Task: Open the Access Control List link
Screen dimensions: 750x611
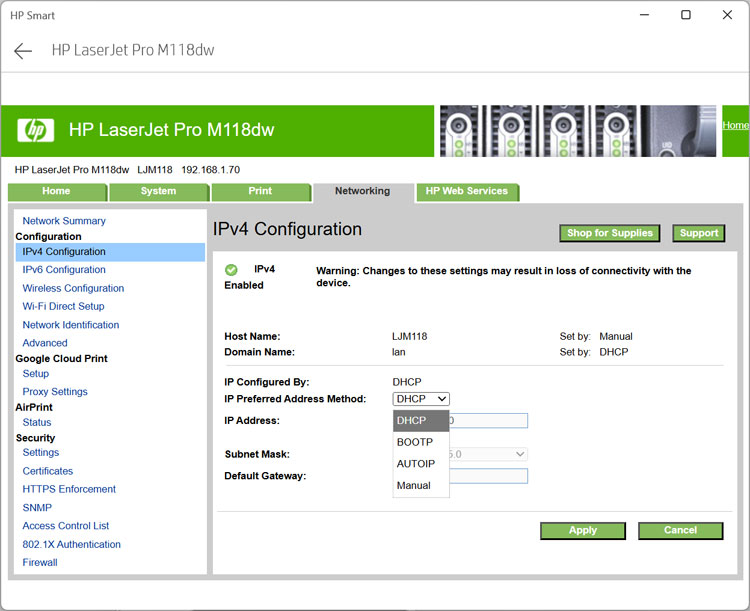Action: point(66,526)
